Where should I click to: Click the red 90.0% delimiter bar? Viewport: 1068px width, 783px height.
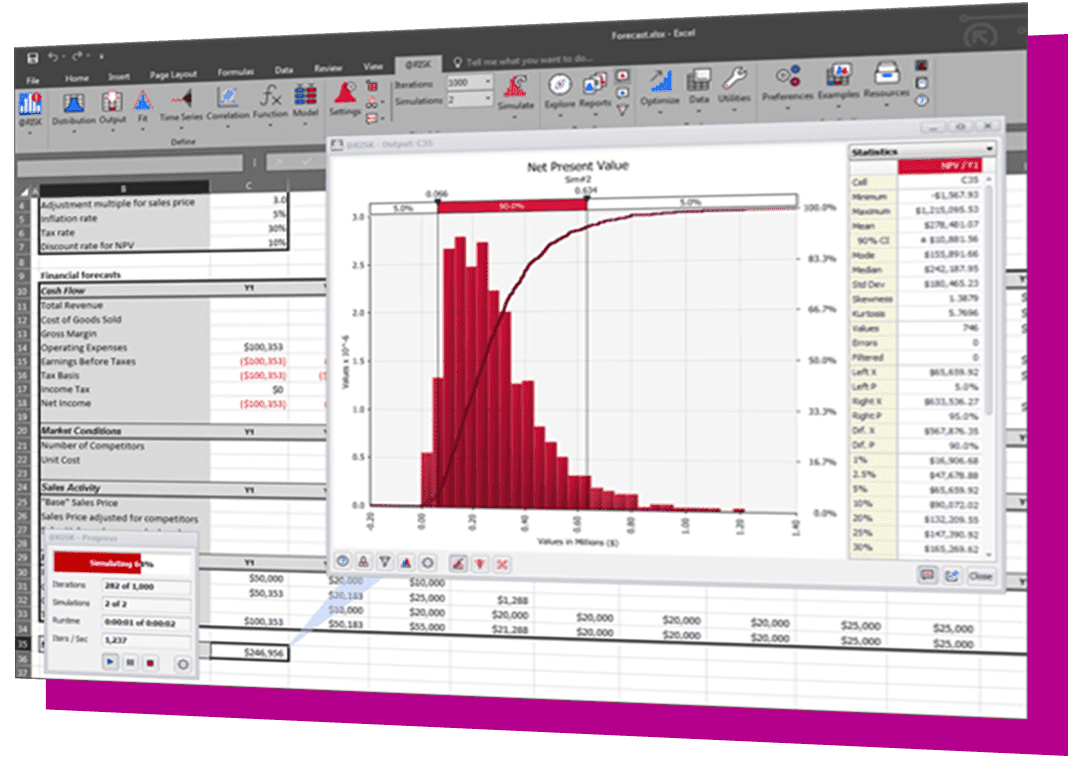pos(512,206)
